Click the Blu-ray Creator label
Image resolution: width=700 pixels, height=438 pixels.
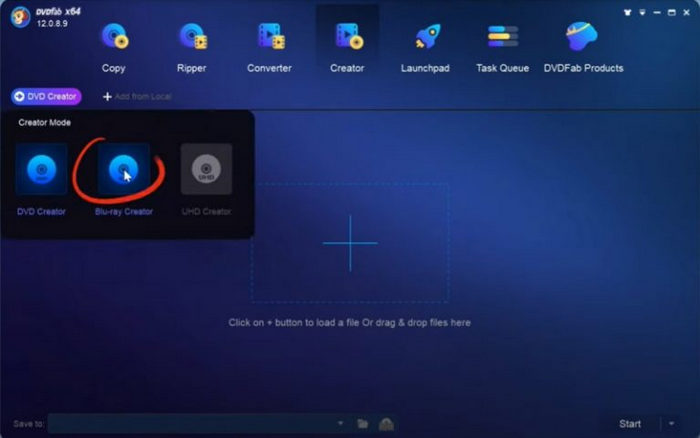click(x=124, y=212)
